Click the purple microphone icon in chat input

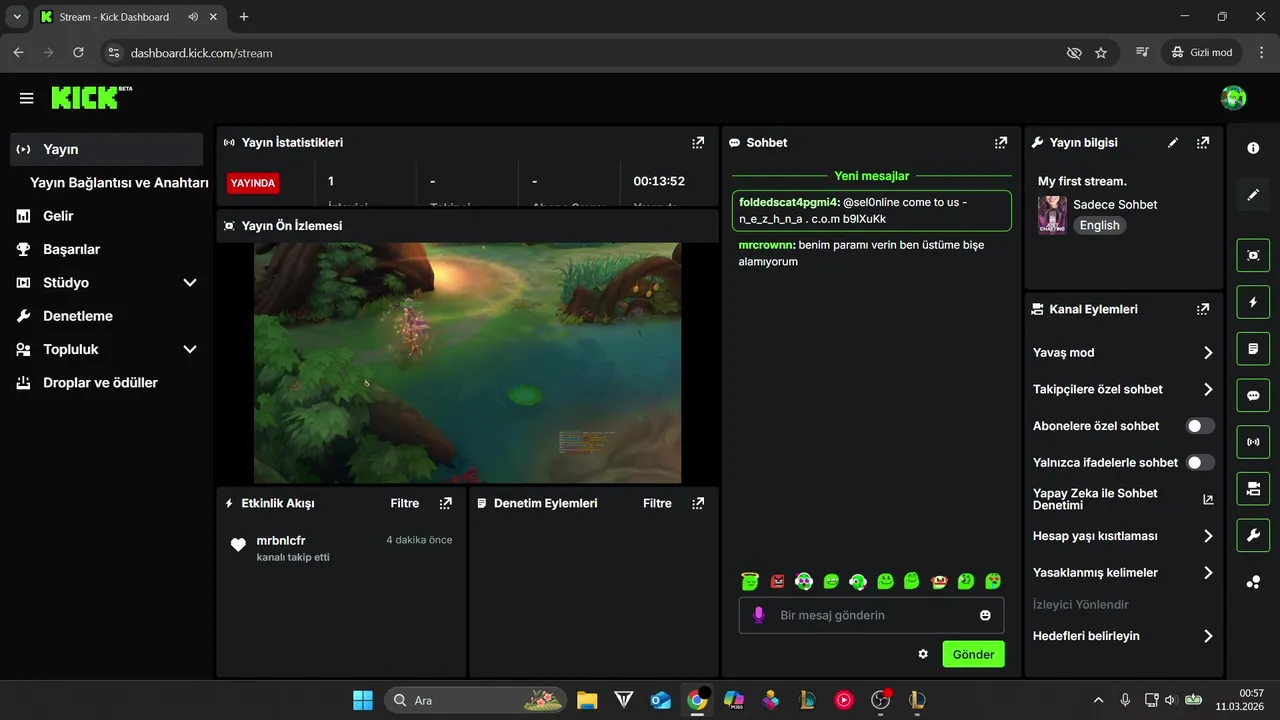click(x=759, y=615)
